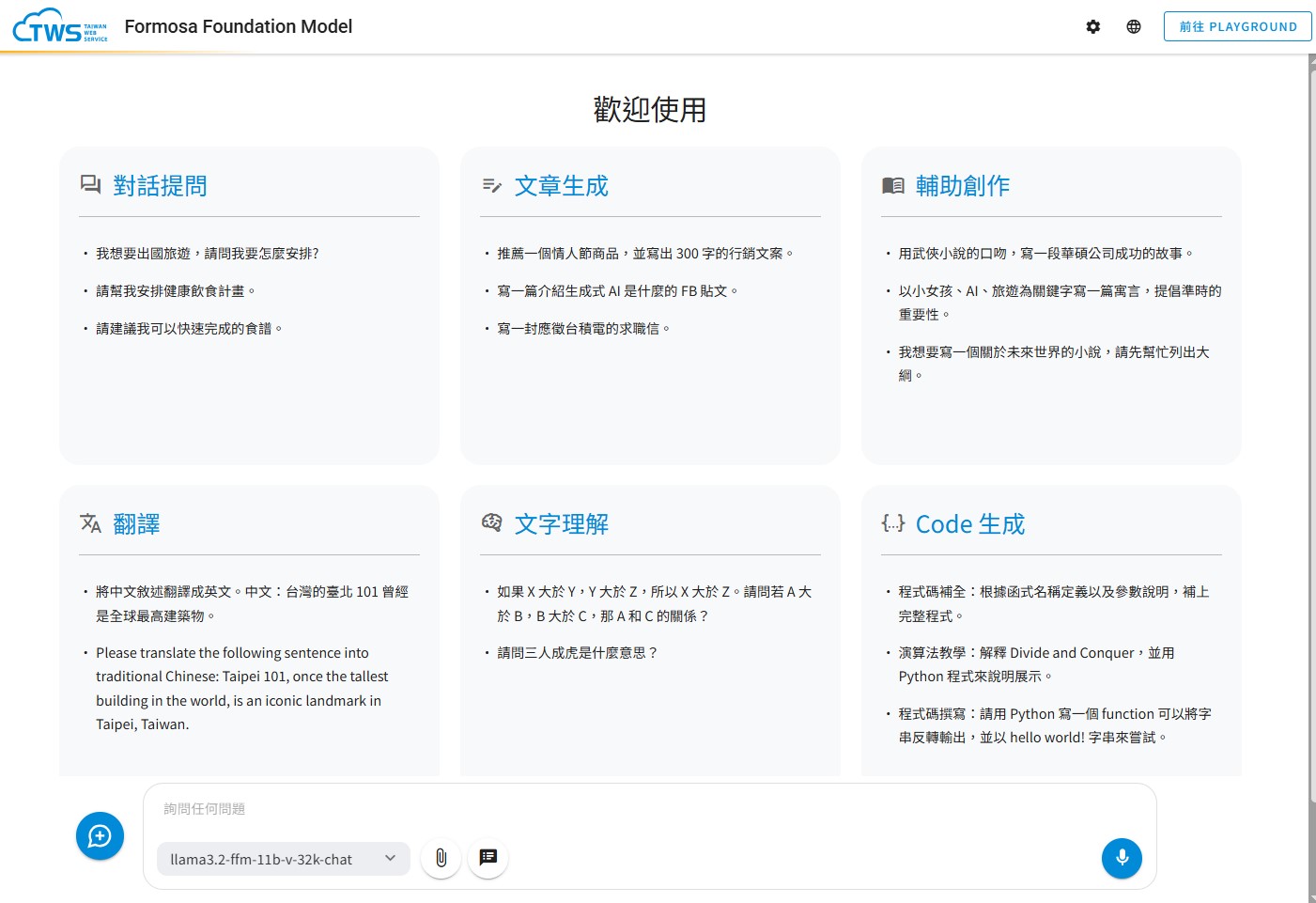The image size is (1316, 903).
Task: Open prompt templates via the speech-list icon
Action: tap(488, 858)
